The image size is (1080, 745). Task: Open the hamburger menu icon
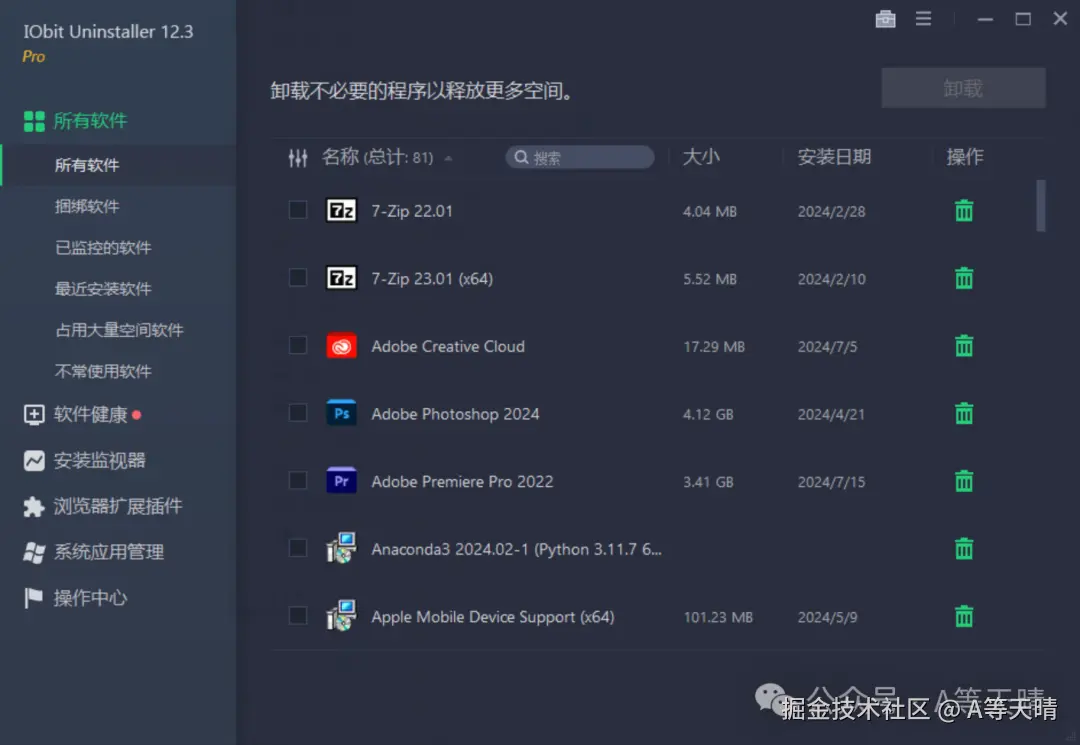pyautogui.click(x=923, y=19)
